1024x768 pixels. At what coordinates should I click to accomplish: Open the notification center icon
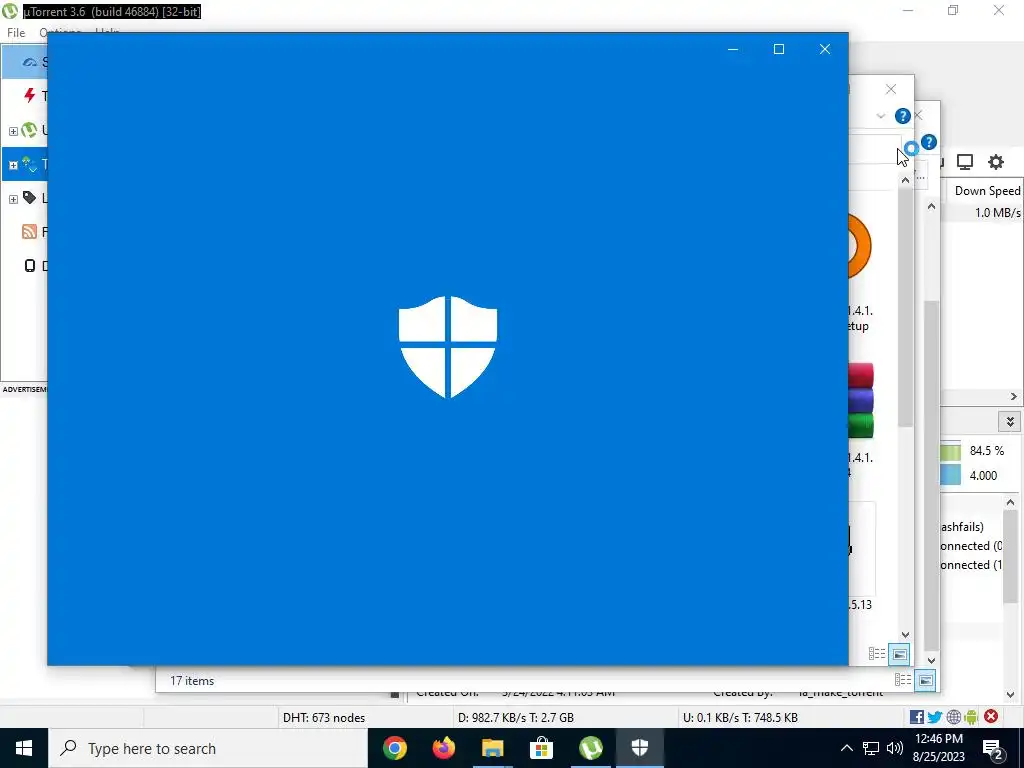[x=993, y=749]
